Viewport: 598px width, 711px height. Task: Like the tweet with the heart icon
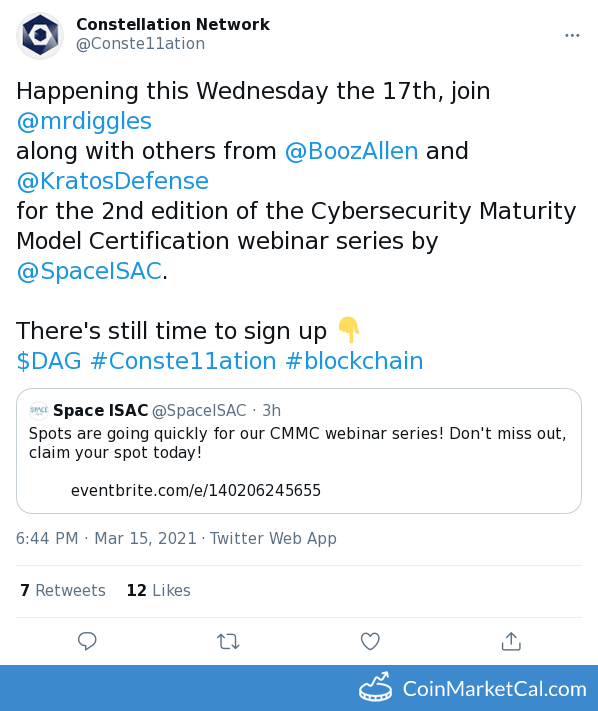point(370,641)
